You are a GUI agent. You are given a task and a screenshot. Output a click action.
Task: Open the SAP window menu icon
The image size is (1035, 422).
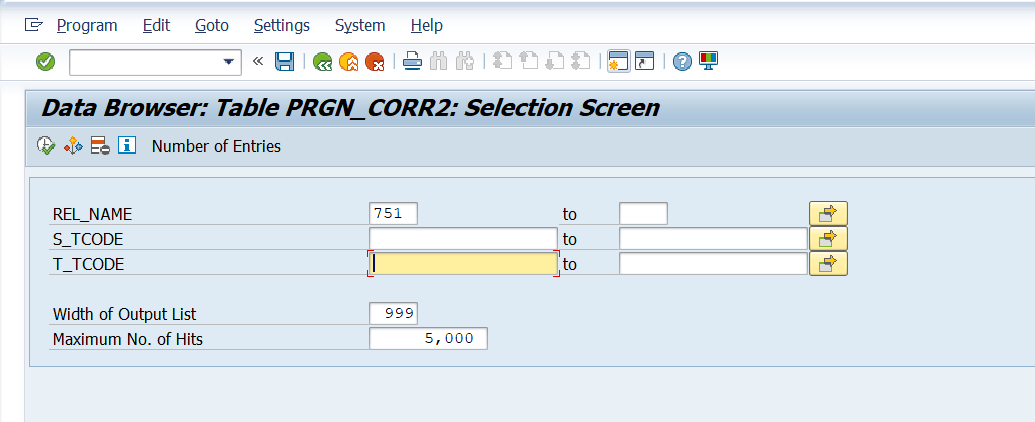[x=33, y=25]
